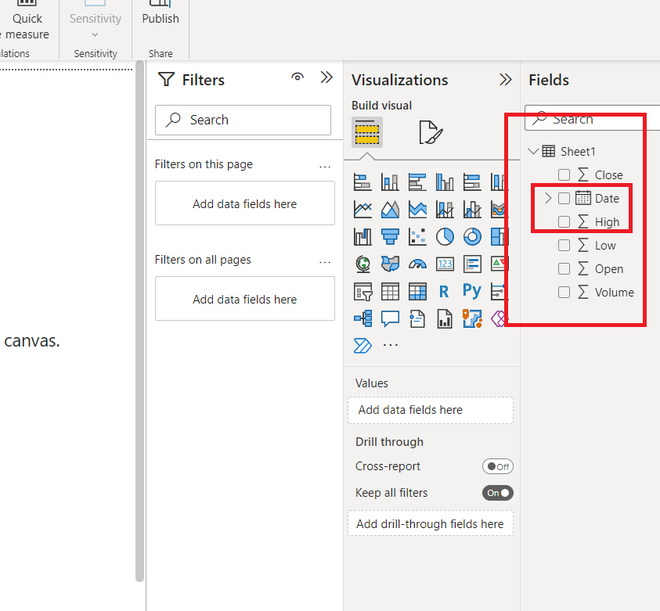The height and width of the screenshot is (611, 660).
Task: Toggle Filters pane visibility eye icon
Action: (x=298, y=77)
